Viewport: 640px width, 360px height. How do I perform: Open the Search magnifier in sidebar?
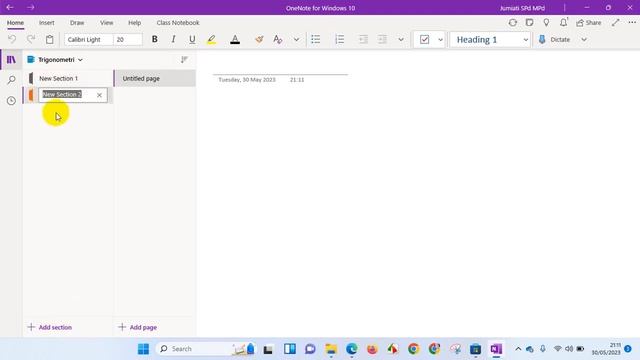point(11,80)
